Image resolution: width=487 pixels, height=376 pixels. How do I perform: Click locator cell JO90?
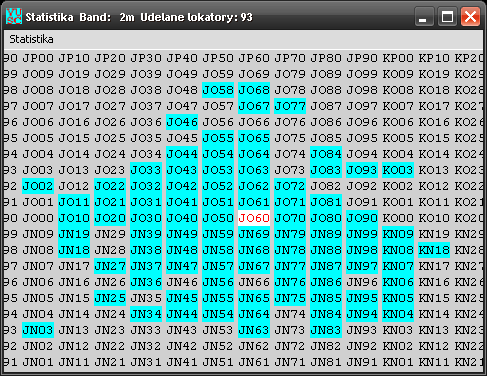[362, 218]
